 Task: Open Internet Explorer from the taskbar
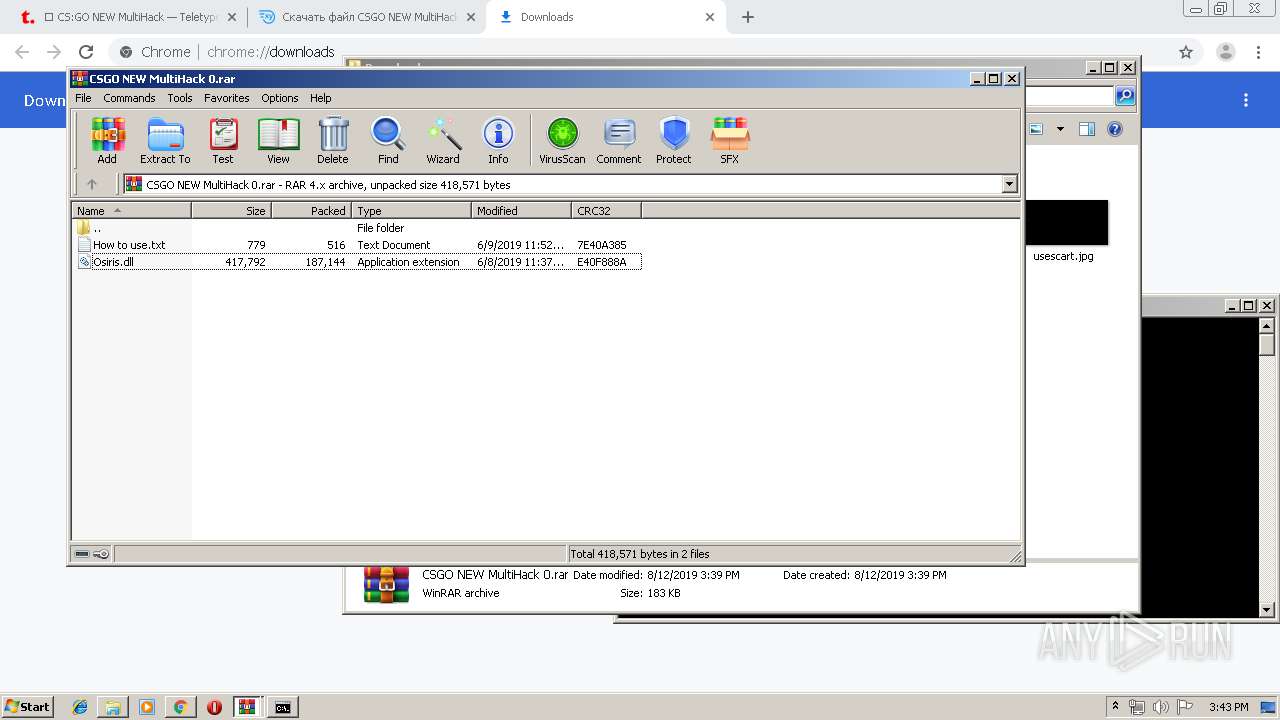click(80, 707)
